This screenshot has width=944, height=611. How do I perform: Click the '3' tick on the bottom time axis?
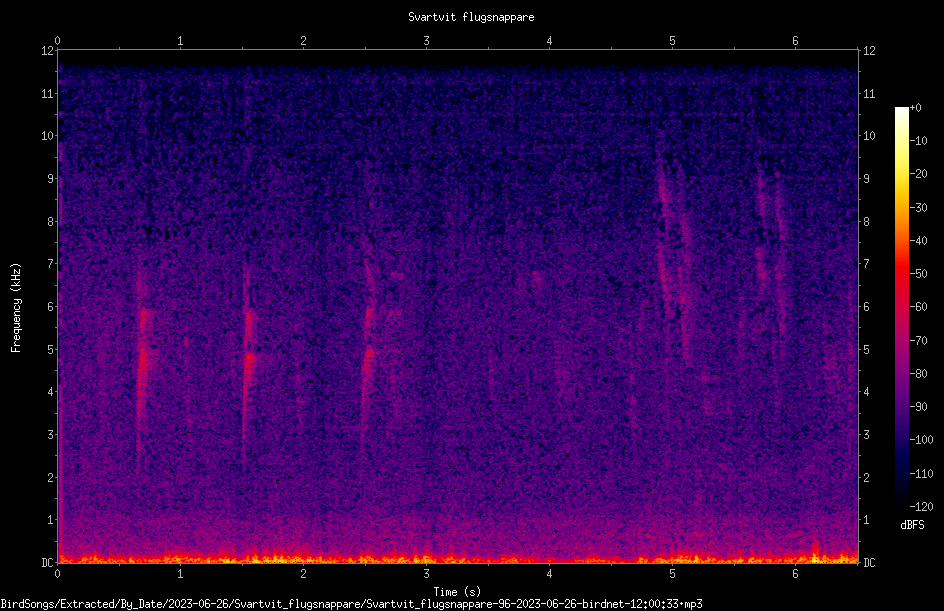tap(426, 574)
